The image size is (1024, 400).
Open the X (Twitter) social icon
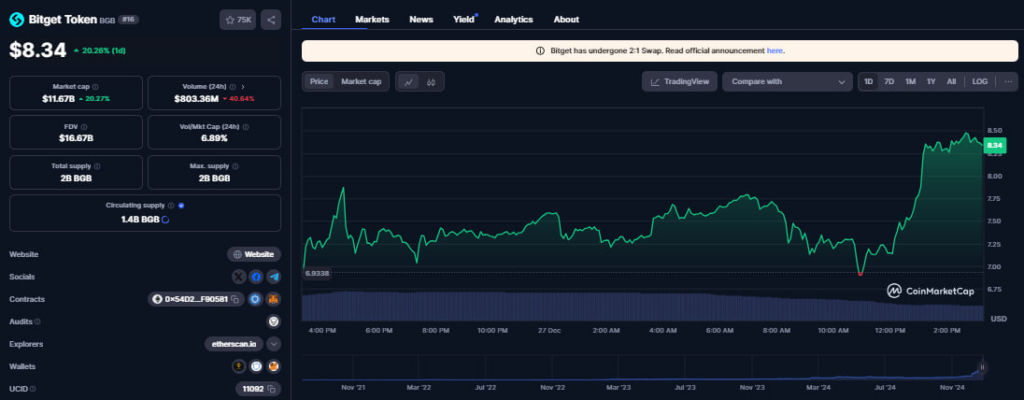[239, 277]
